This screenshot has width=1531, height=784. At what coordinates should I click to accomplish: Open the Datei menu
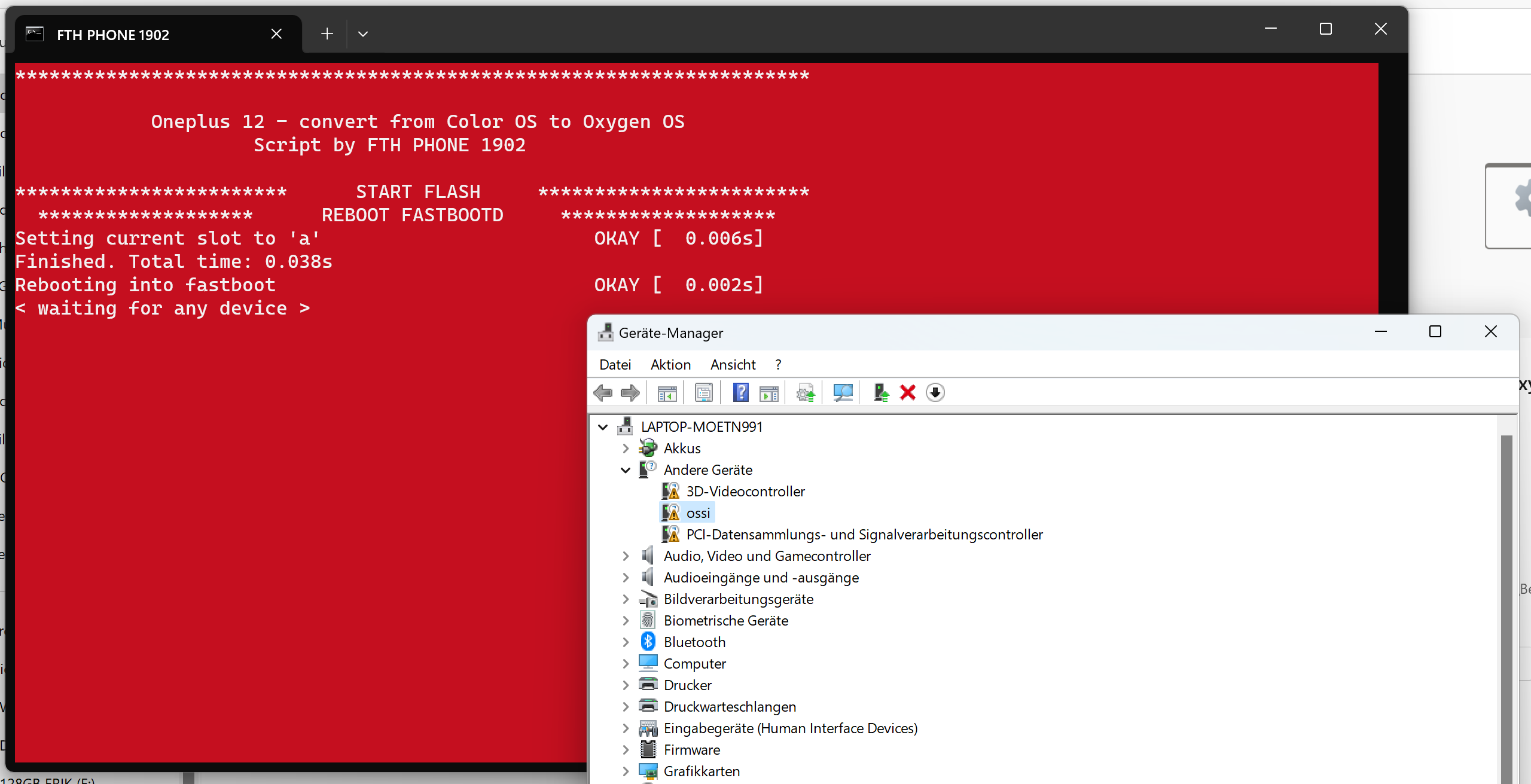(x=615, y=364)
